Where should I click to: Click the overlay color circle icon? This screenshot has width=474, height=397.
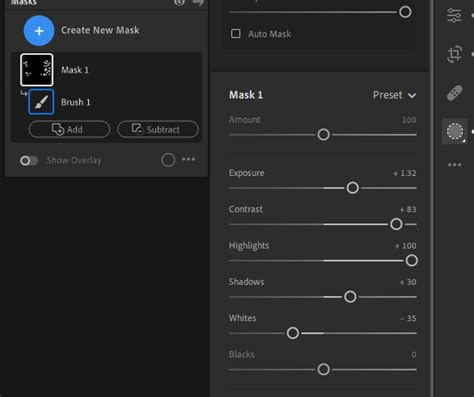tap(168, 160)
